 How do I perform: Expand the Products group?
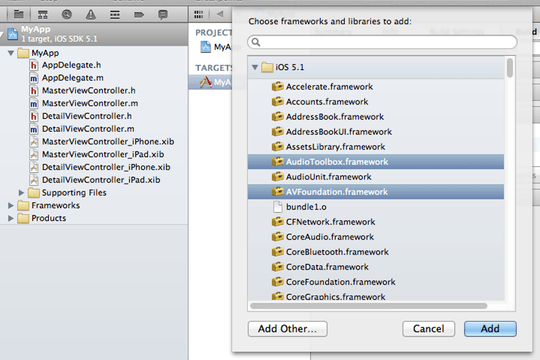(x=11, y=218)
